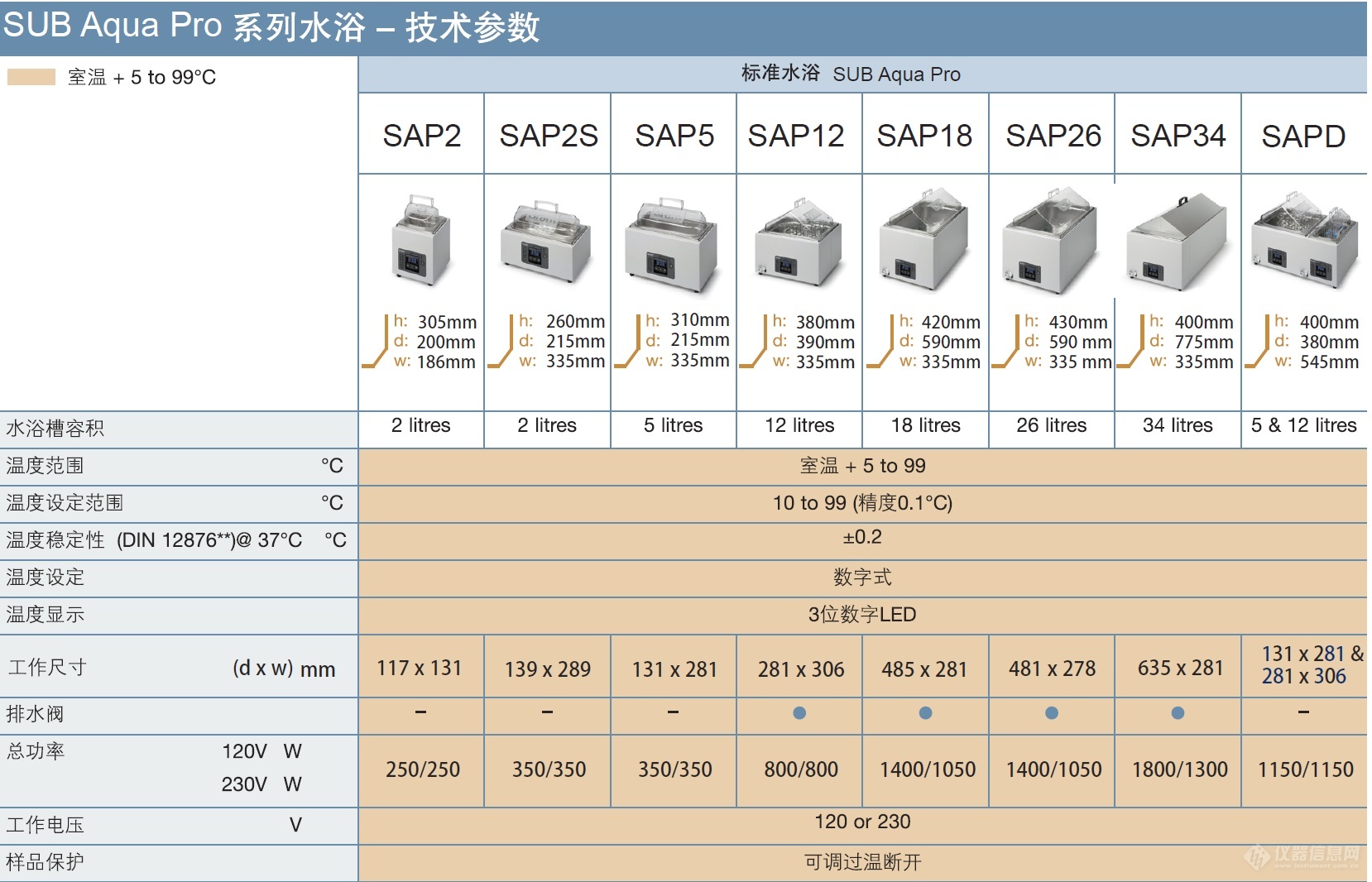Select the SAP2 column header
1372x882 pixels.
click(x=422, y=136)
